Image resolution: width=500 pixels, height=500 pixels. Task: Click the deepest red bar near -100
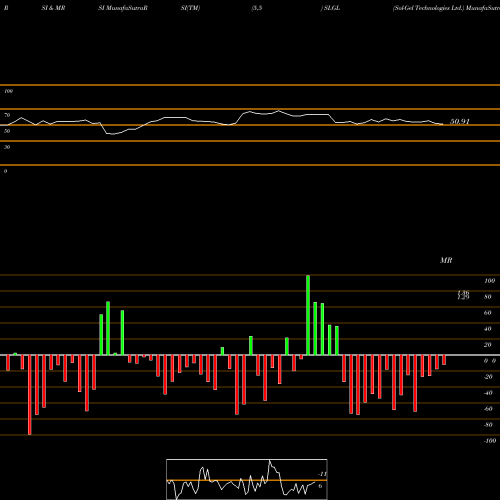tap(30, 395)
